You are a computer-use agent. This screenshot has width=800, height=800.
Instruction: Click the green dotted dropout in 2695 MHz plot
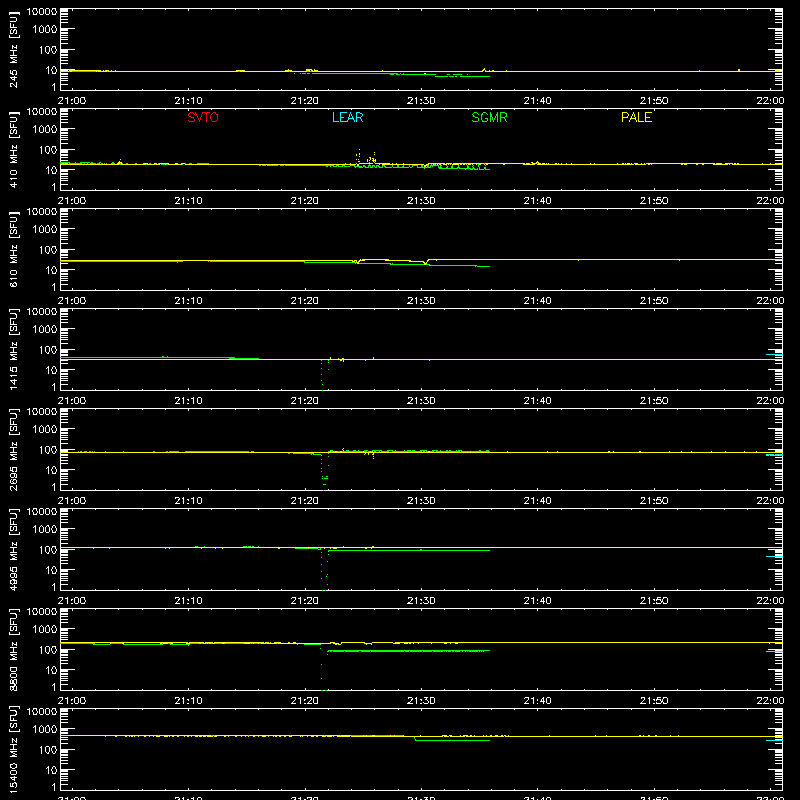coord(324,472)
